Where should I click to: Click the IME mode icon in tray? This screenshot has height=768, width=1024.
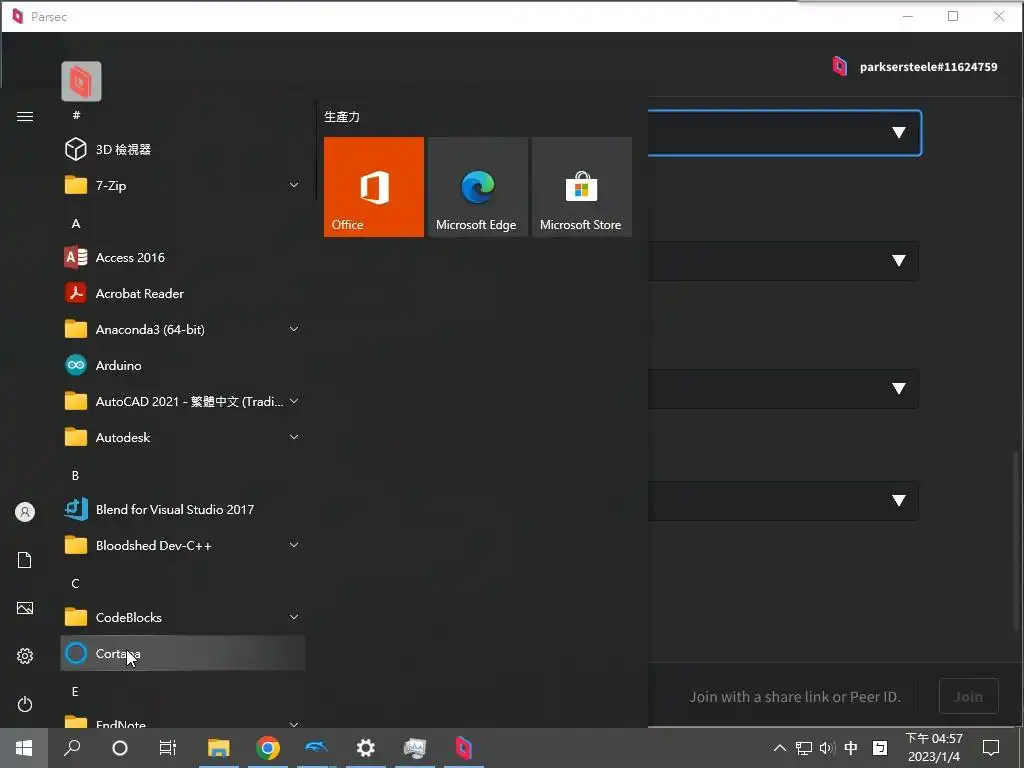pyautogui.click(x=880, y=748)
